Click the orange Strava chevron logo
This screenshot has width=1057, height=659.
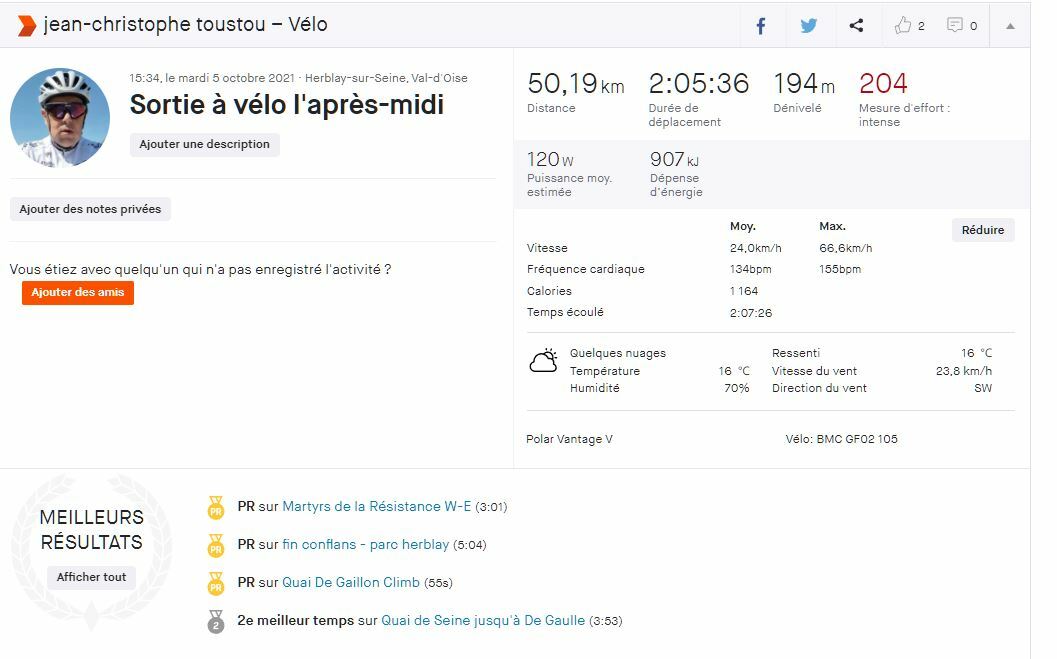point(26,25)
